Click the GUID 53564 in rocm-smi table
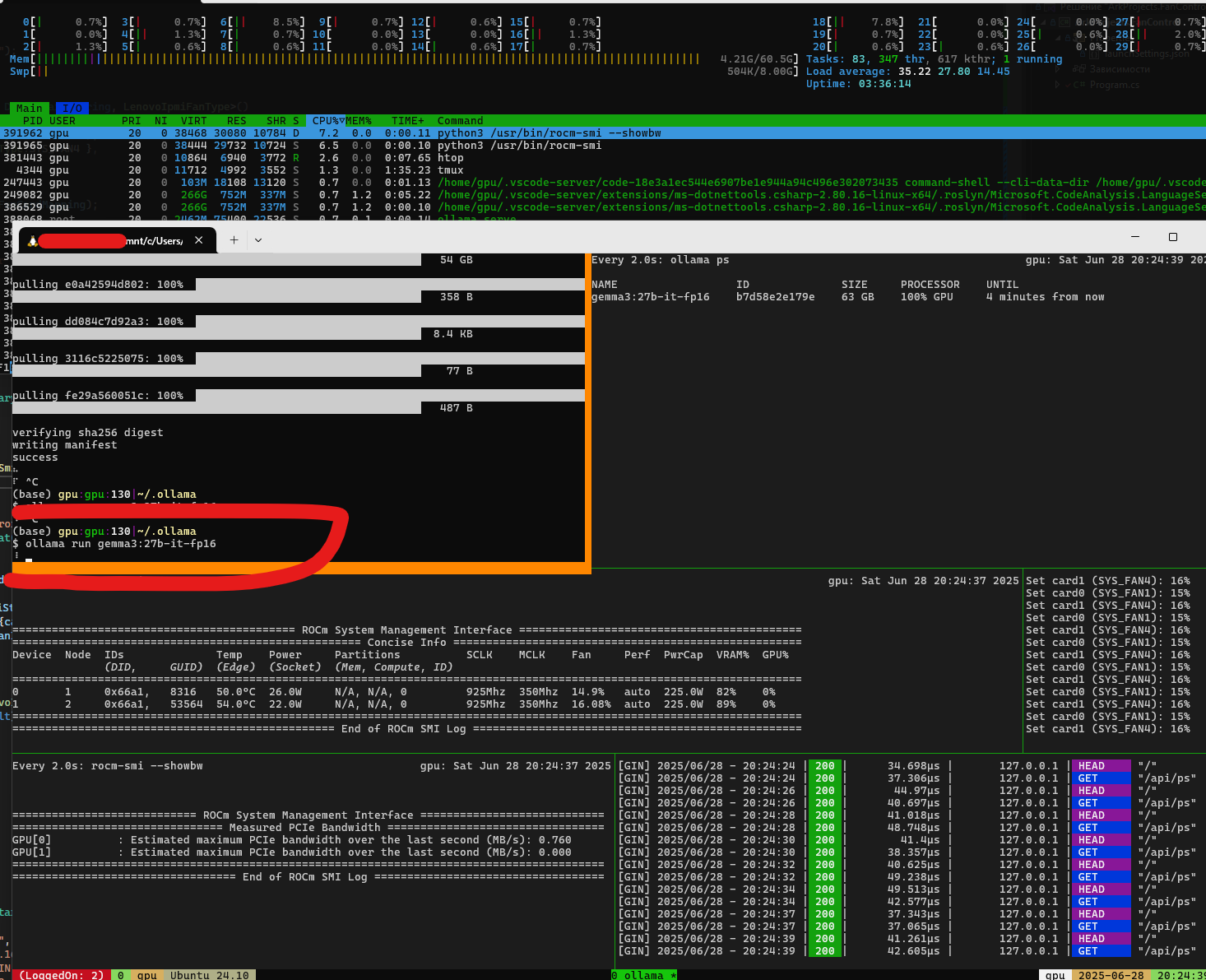This screenshot has height=980, width=1206. coord(187,704)
